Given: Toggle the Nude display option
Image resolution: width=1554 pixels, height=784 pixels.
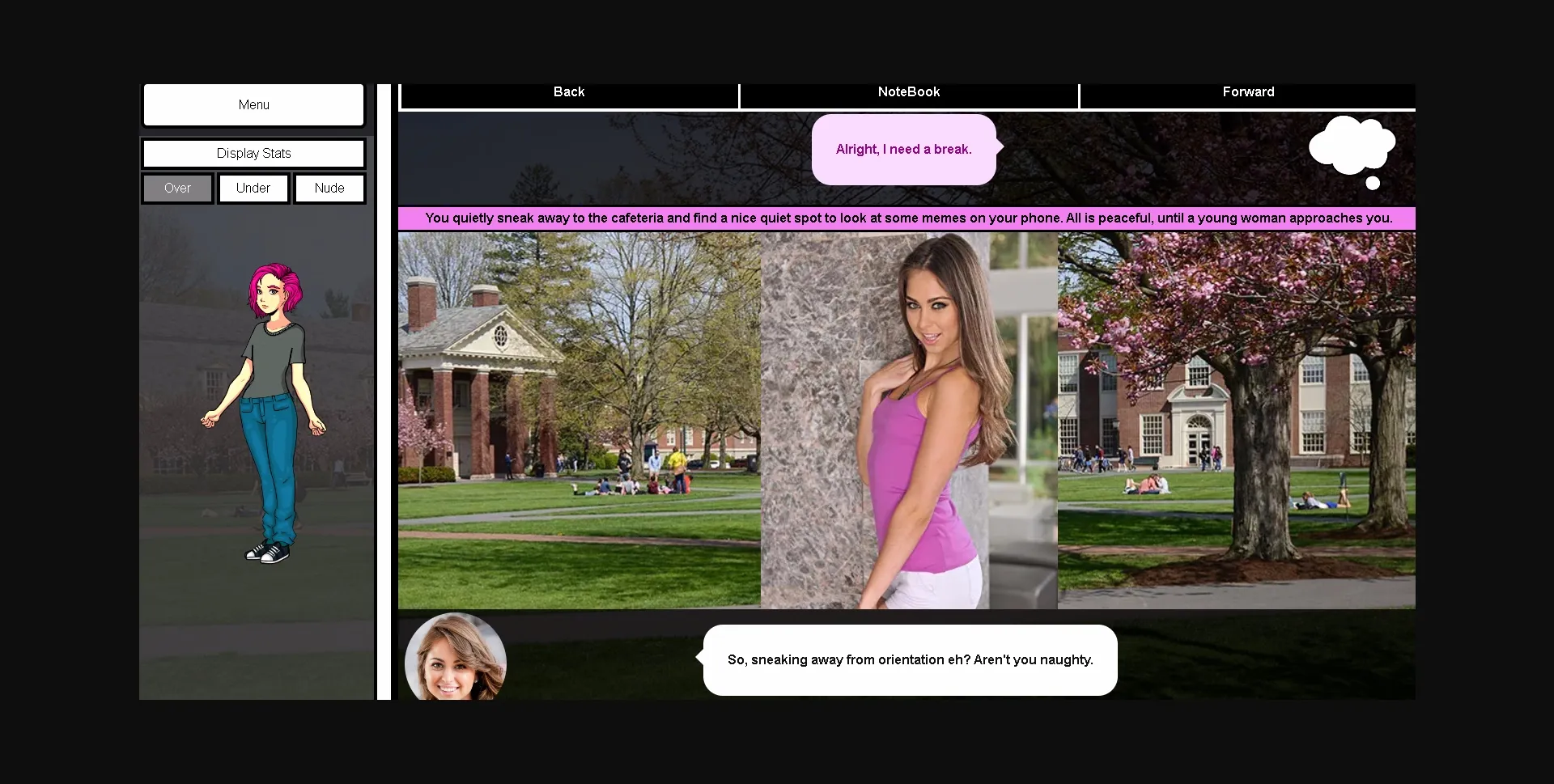Looking at the screenshot, I should (x=329, y=189).
